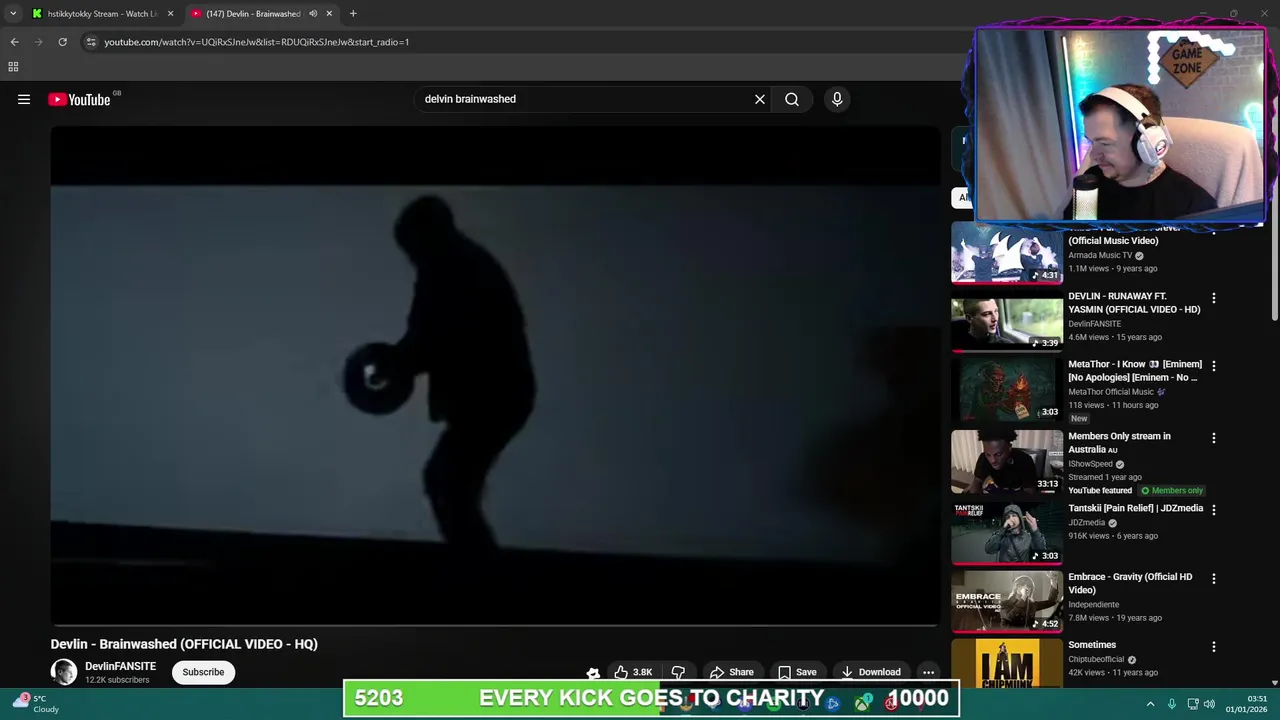Screen dimensions: 1280x720
Task: Open options menu for MetaThor video
Action: click(x=1214, y=366)
